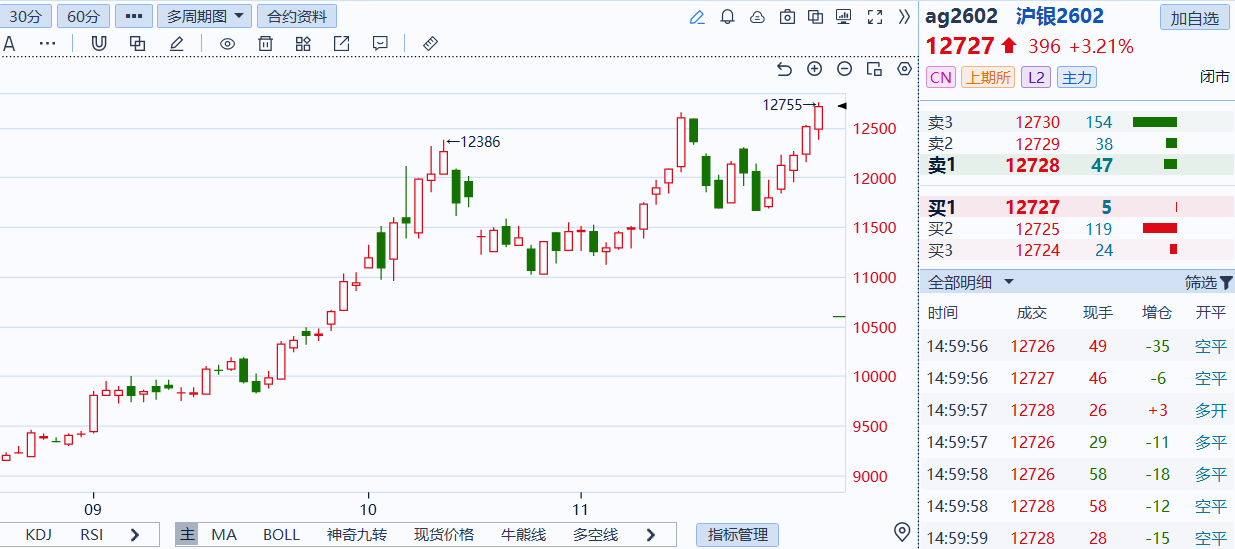
Task: Click the price alert bell icon
Action: coord(727,17)
